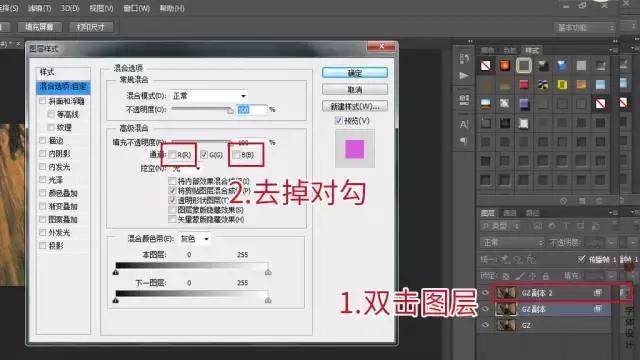Open the Actions panel play icon
This screenshot has width=640, height=360.
tap(464, 76)
